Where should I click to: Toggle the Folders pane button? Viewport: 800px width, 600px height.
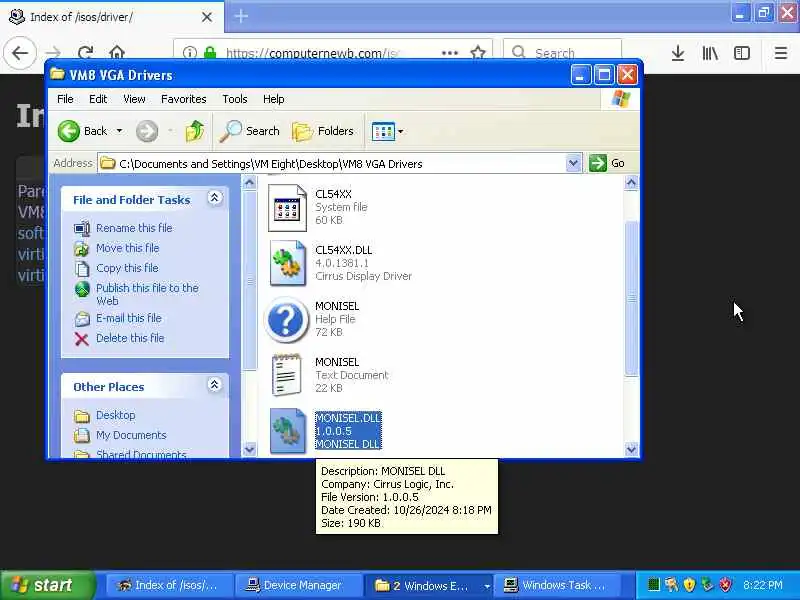point(323,131)
